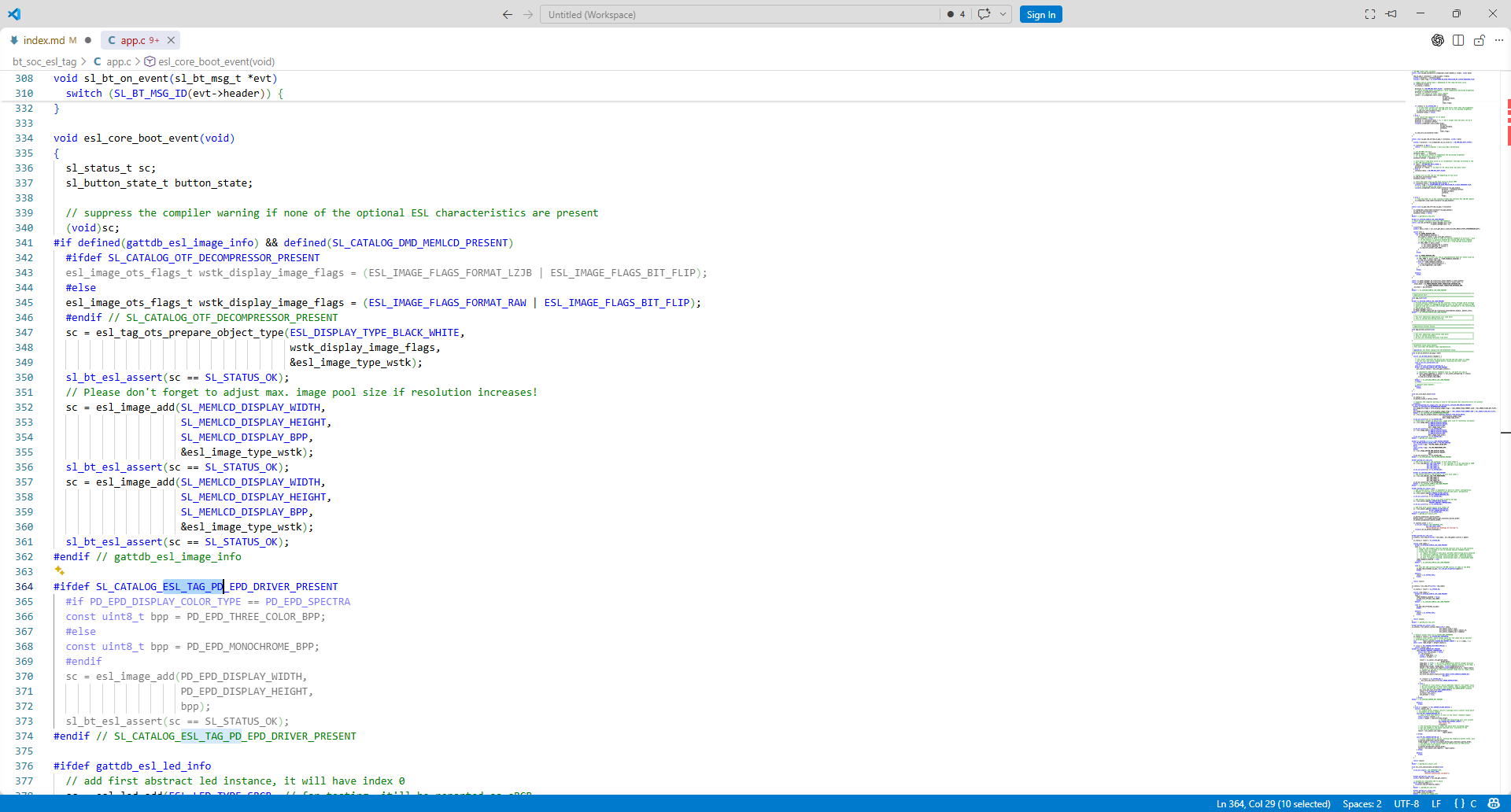Click line number 341 in gutter
1511x812 pixels.
click(x=24, y=242)
